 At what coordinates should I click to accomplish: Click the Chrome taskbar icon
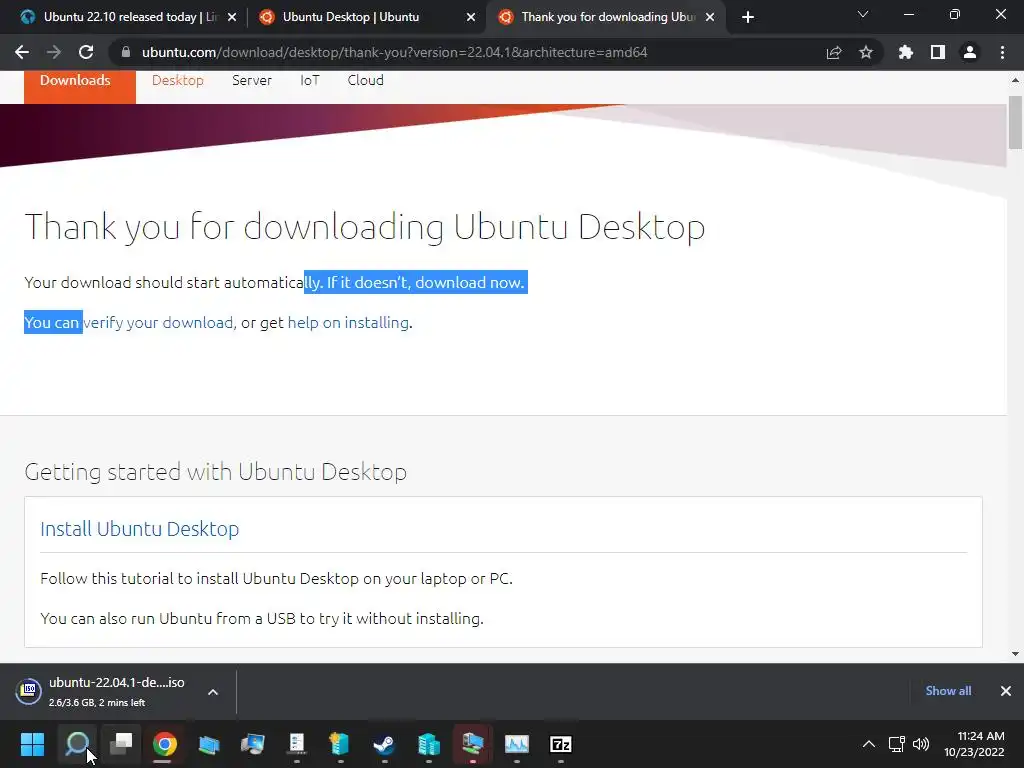coord(165,744)
